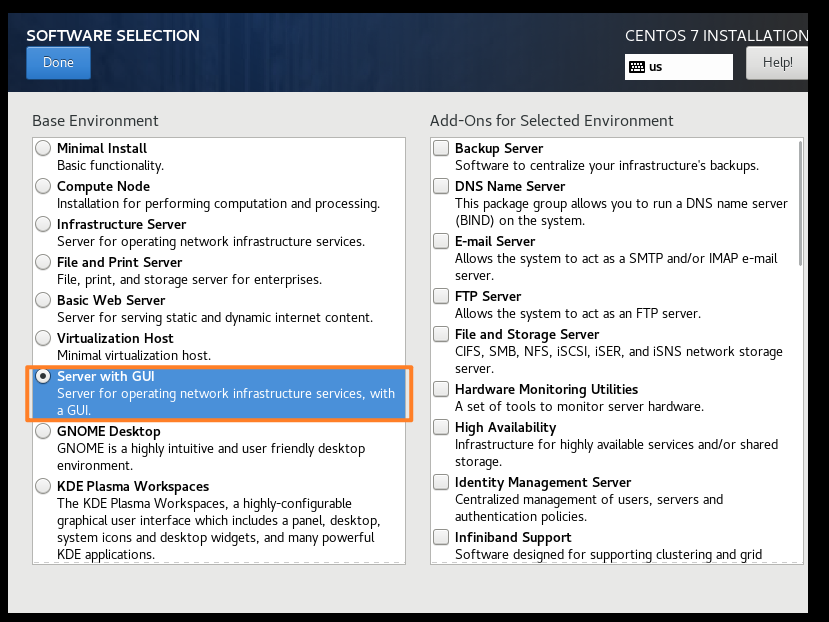The width and height of the screenshot is (829, 622).
Task: Select KDE Plasma Workspaces radio button
Action: (x=43, y=487)
